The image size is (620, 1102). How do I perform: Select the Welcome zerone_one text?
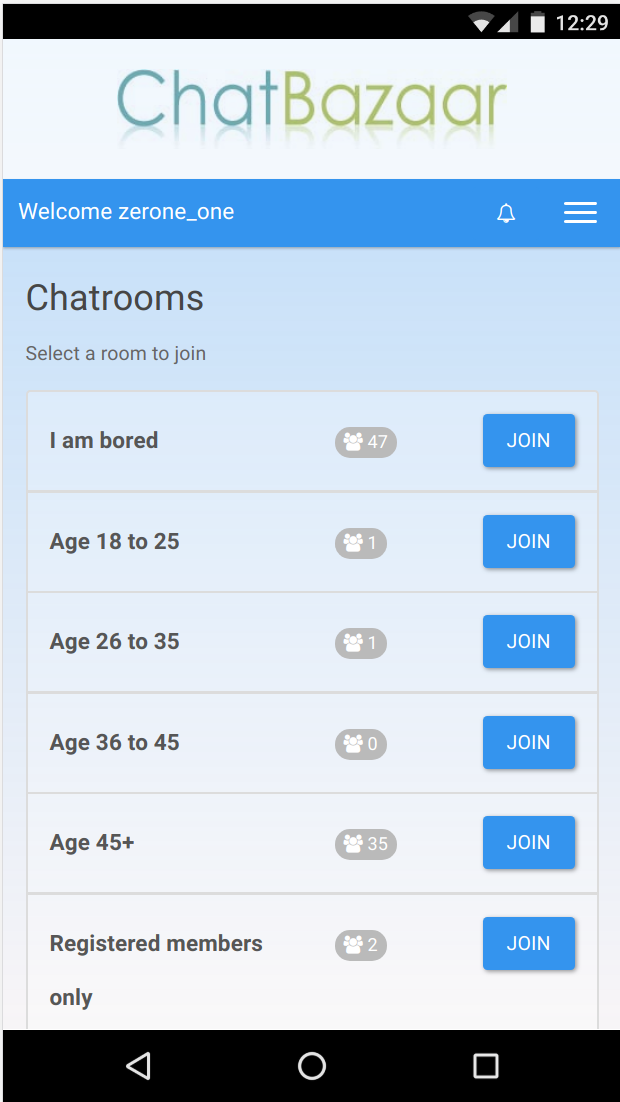(x=127, y=212)
